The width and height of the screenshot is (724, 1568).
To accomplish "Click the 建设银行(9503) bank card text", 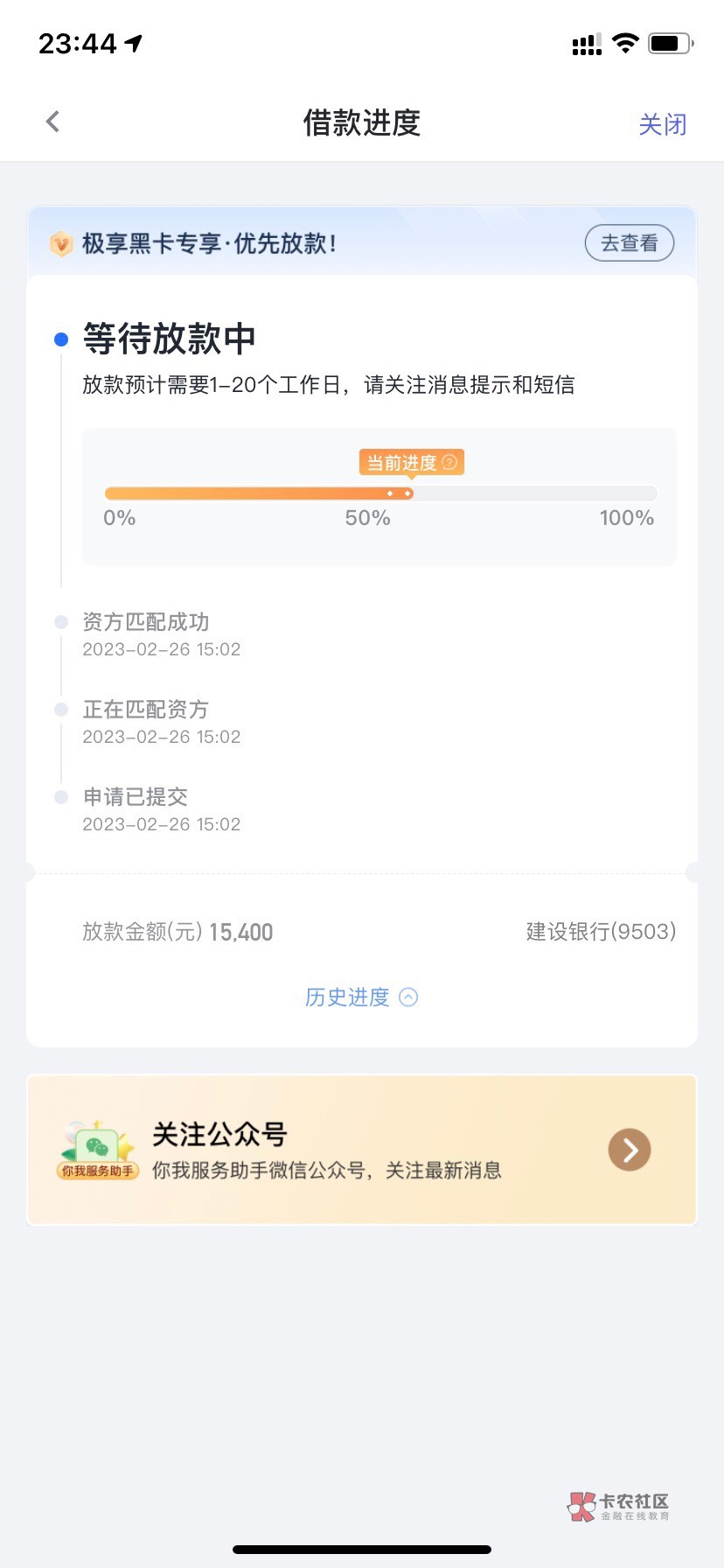I will (601, 932).
